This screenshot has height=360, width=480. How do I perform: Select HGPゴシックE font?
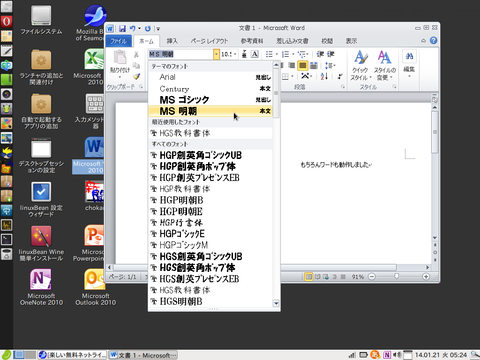coord(210,234)
